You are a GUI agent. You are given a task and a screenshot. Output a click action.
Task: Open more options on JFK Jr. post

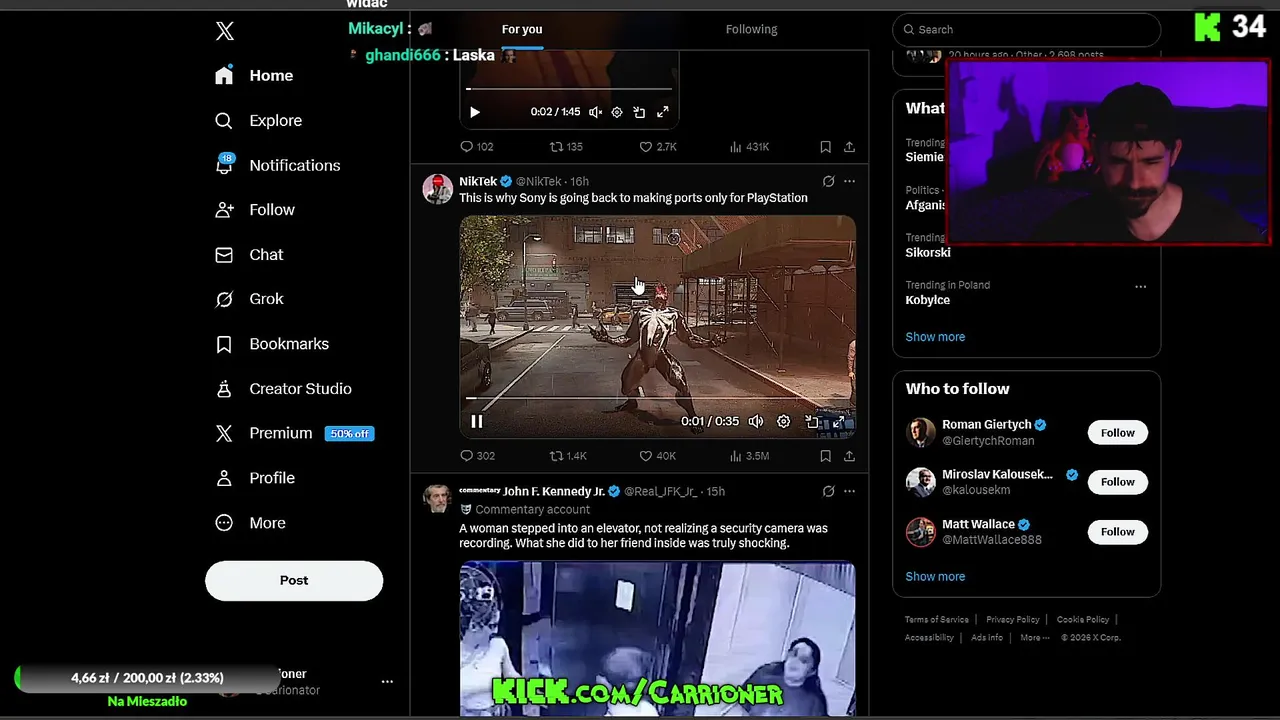click(x=849, y=491)
